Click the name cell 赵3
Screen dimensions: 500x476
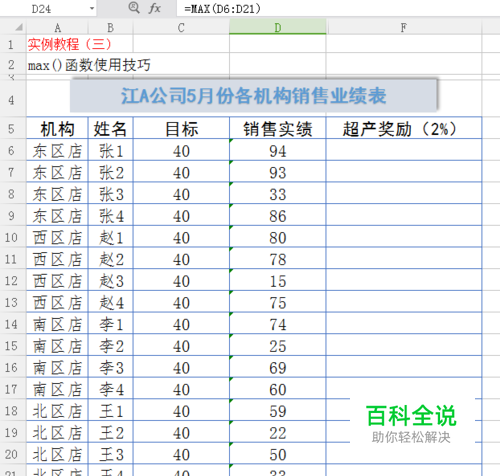tap(111, 281)
